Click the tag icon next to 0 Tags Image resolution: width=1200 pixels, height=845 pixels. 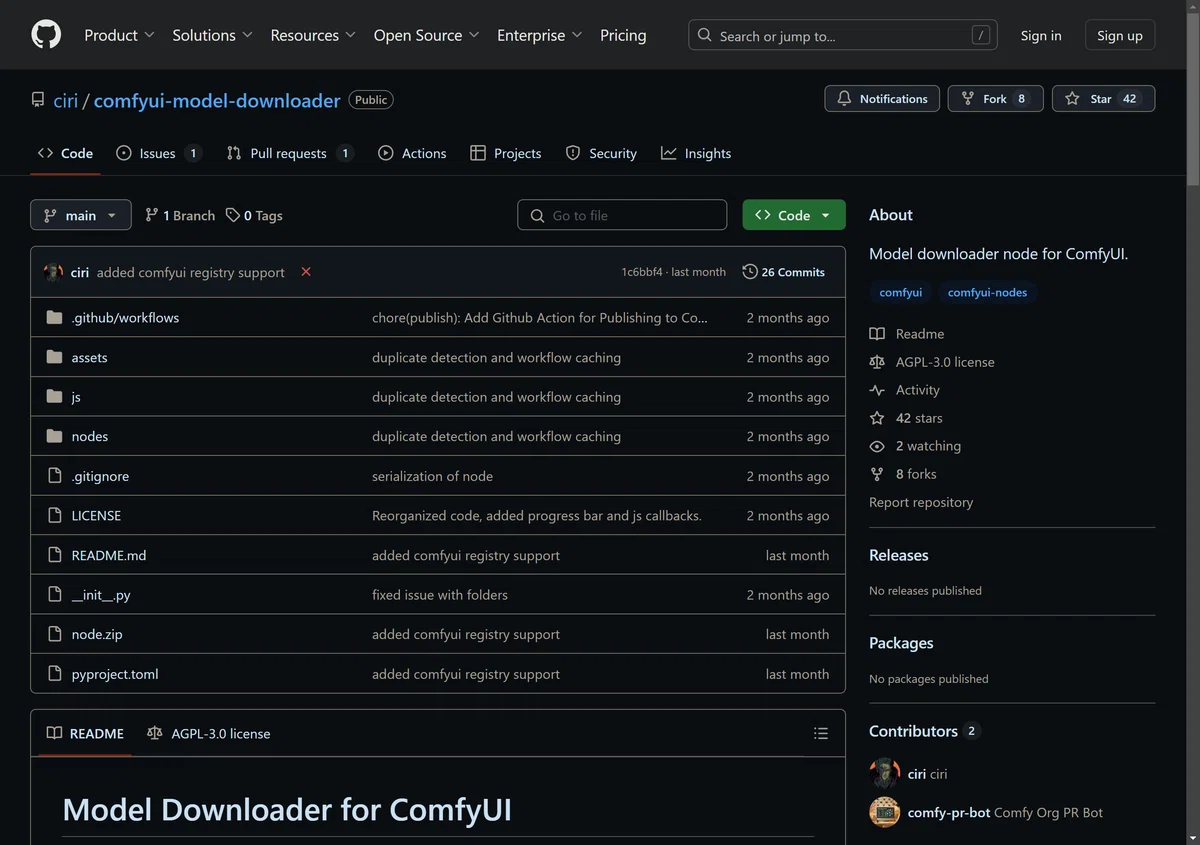click(x=233, y=215)
